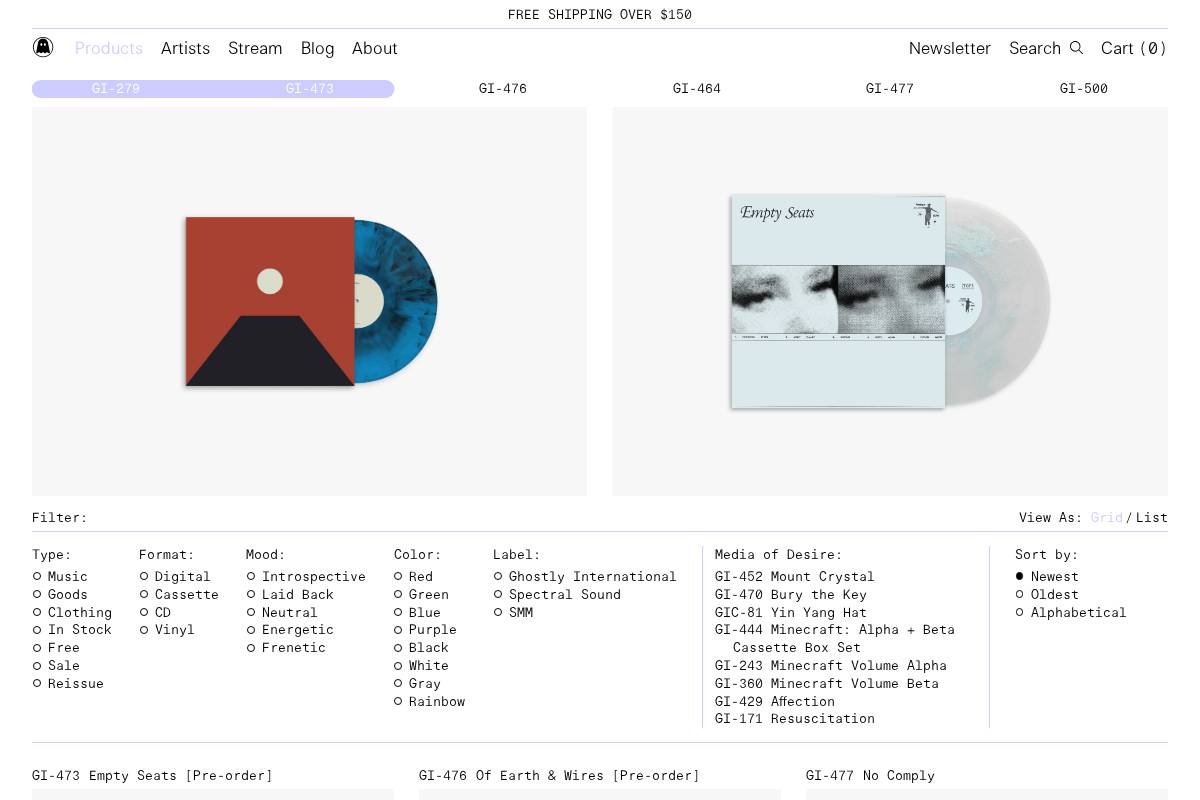1200x800 pixels.
Task: Open GI-171 Resuscitation link
Action: (x=795, y=719)
